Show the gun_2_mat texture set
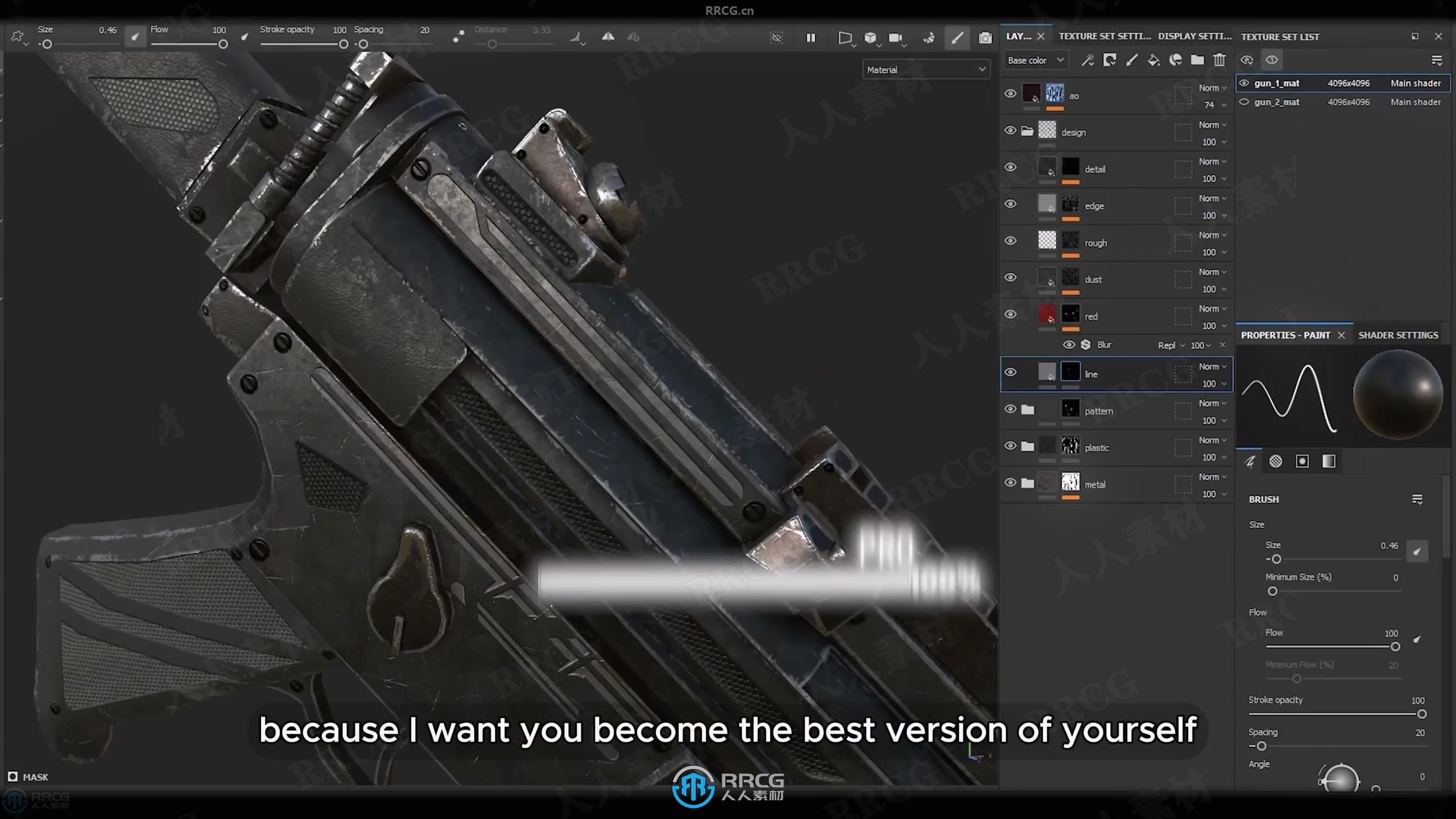This screenshot has height=819, width=1456. (x=1244, y=102)
